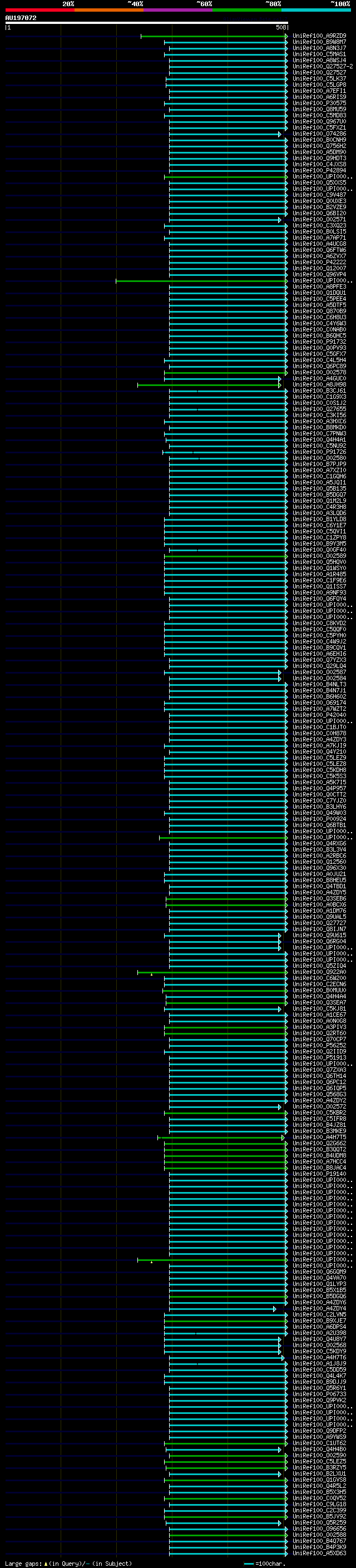Select hit label UniRef100_A8PFE3
This screenshot has height=1568, width=356.
pyautogui.click(x=319, y=286)
